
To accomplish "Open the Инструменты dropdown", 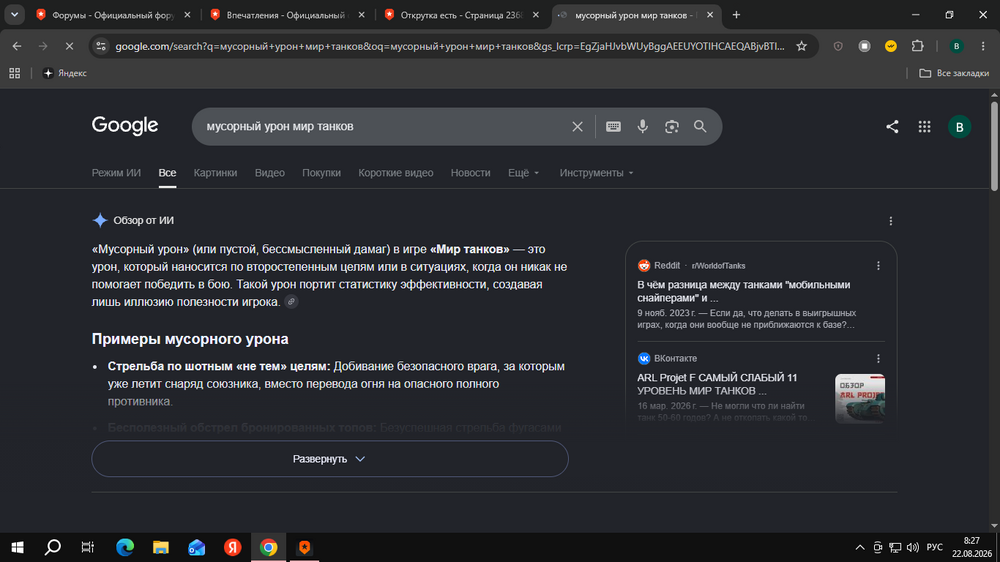I will pyautogui.click(x=596, y=173).
